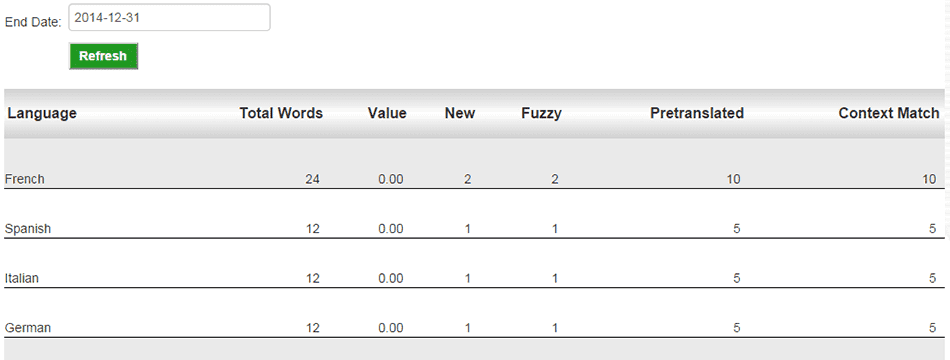Click German Context Match value 5

click(933, 328)
